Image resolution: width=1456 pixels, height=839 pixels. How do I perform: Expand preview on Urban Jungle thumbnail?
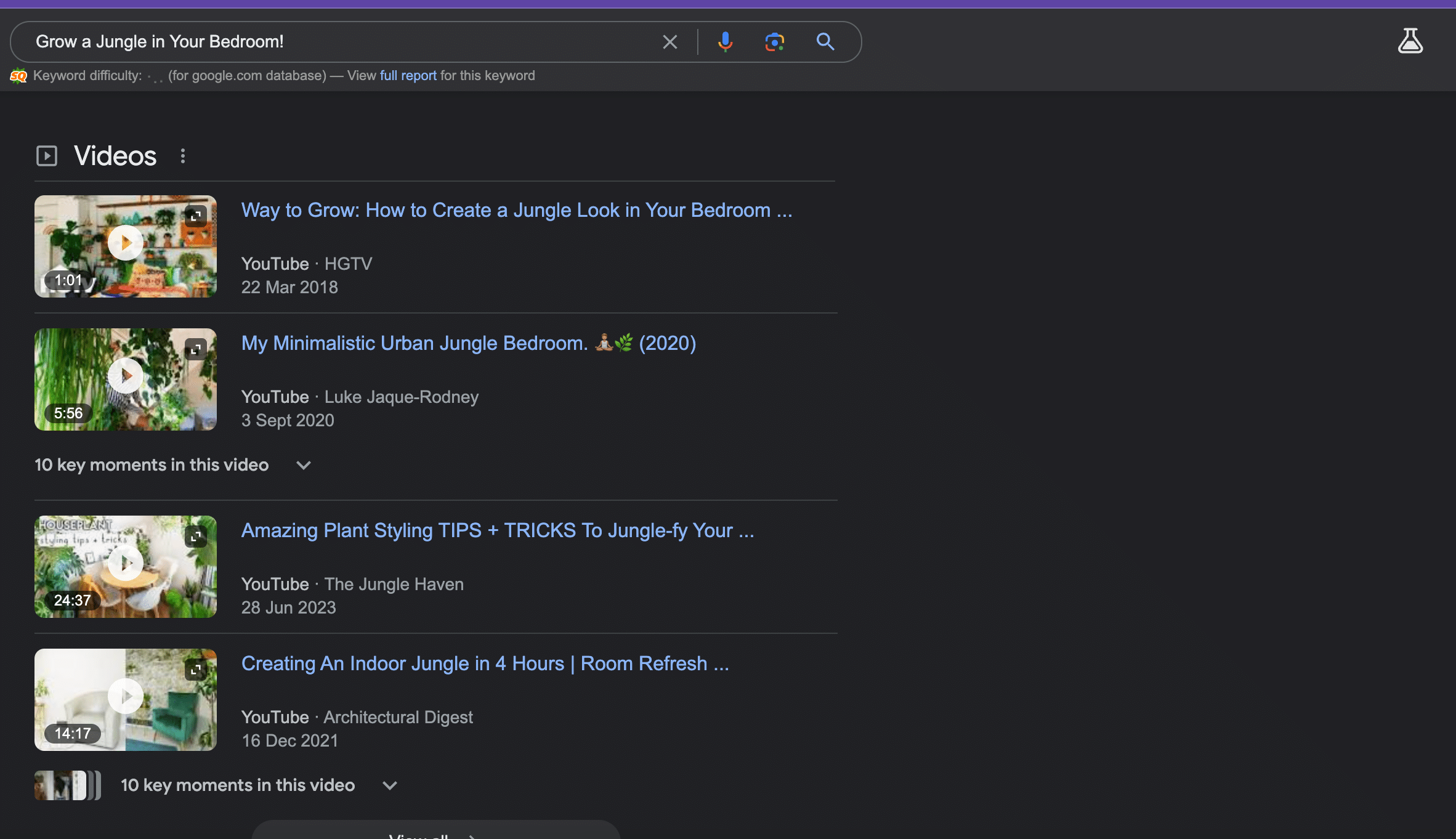point(195,349)
